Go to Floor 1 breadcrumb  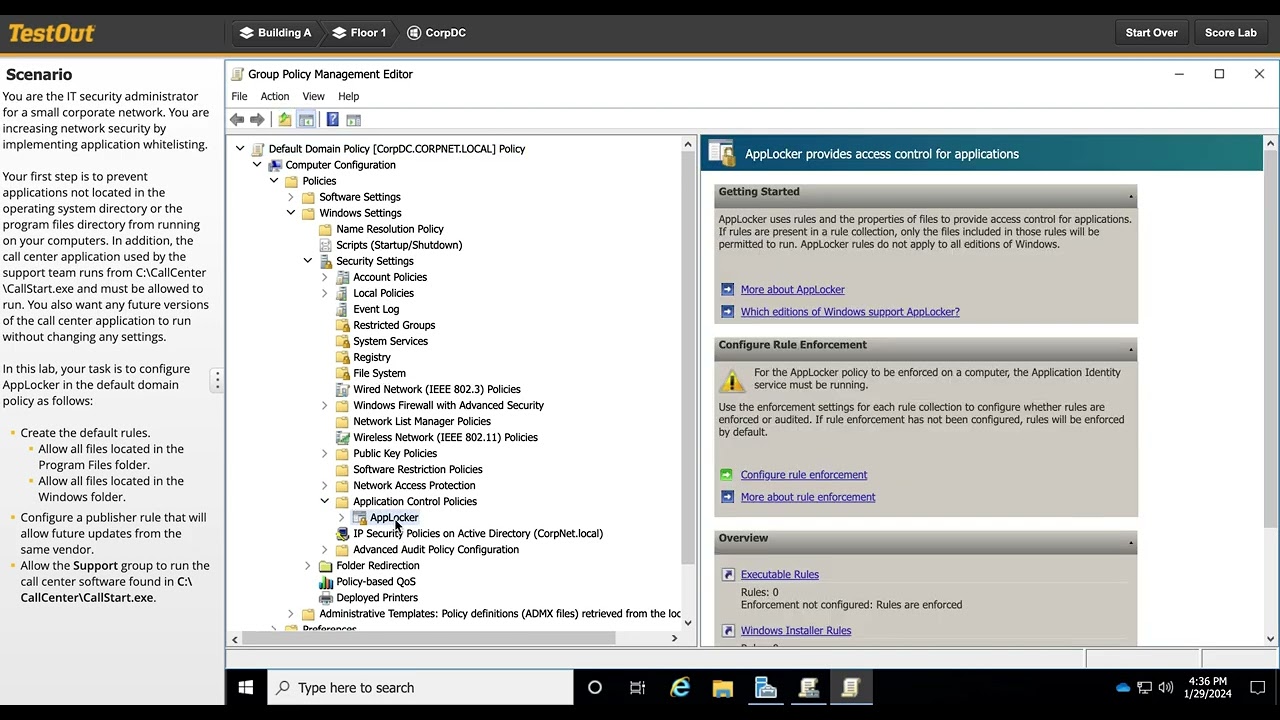coord(359,33)
